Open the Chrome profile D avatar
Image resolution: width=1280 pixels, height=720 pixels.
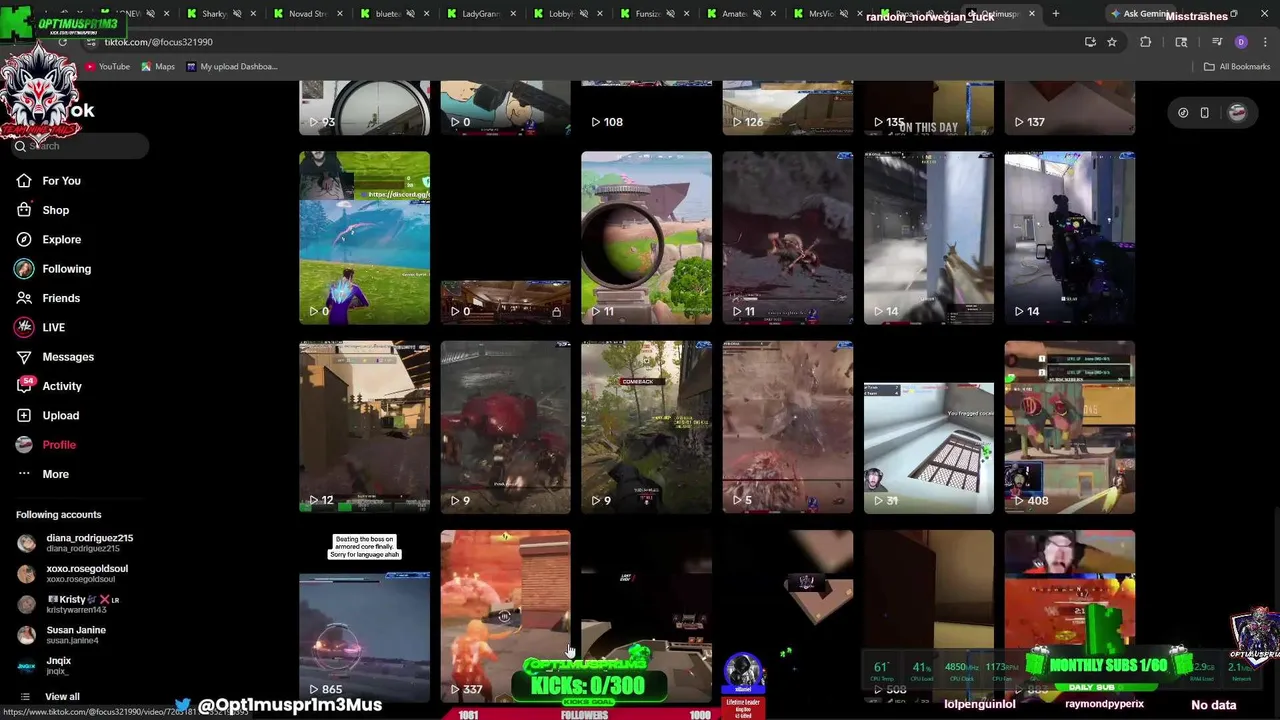(1241, 42)
